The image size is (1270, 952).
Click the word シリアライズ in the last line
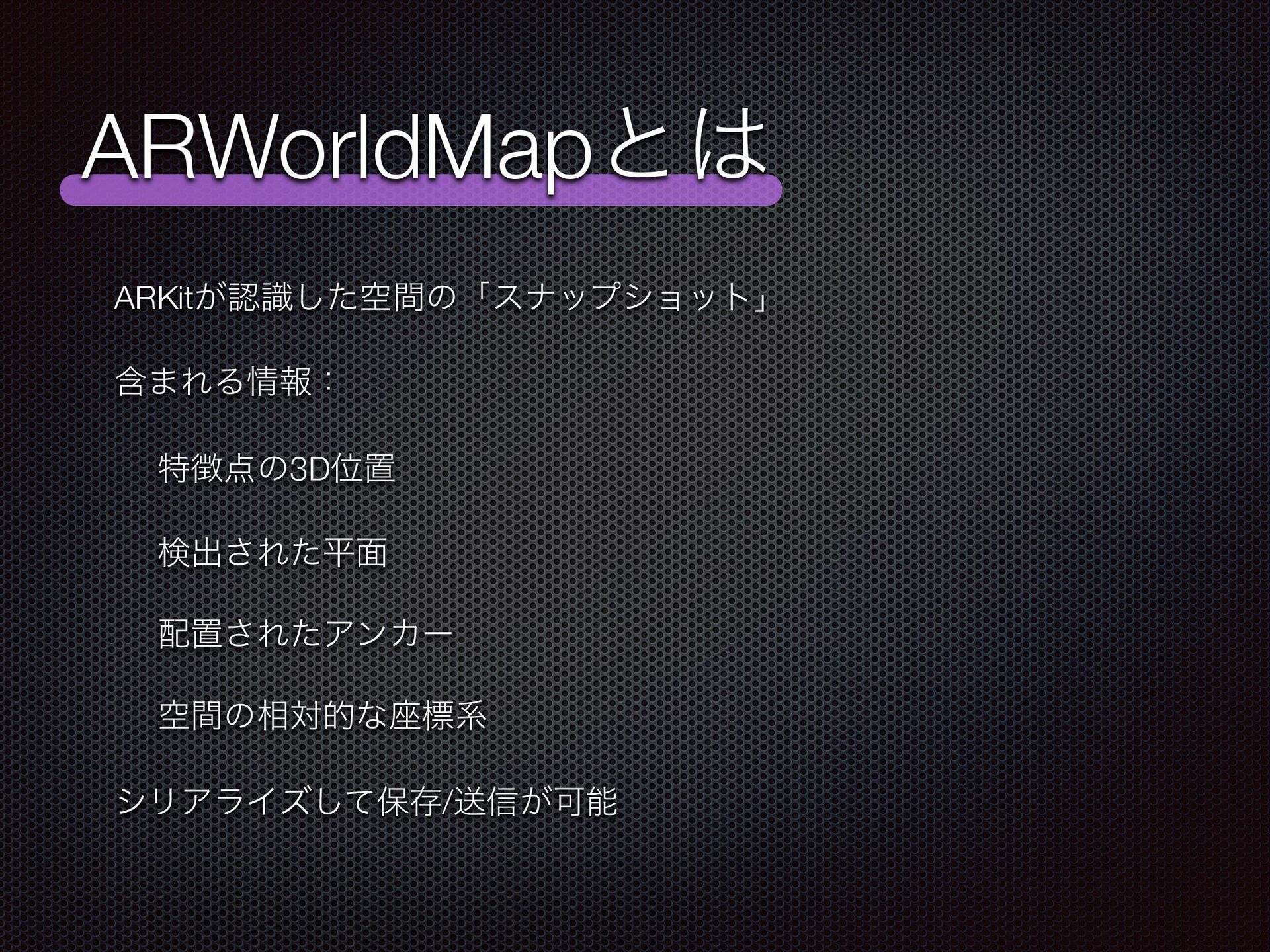(x=214, y=802)
